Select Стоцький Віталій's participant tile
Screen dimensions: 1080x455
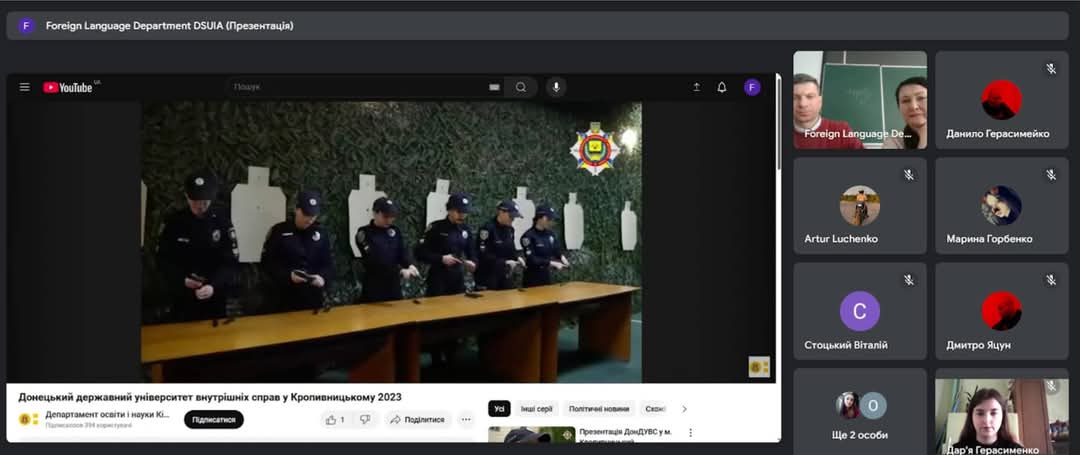pos(860,311)
